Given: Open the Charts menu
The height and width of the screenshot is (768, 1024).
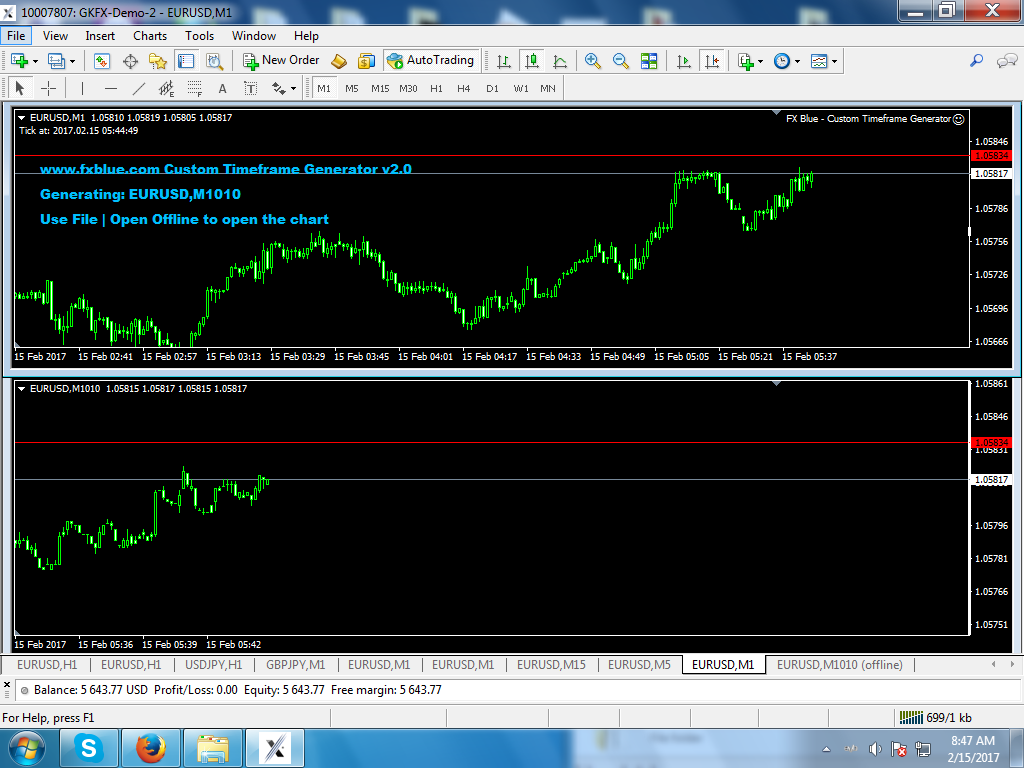Looking at the screenshot, I should pos(150,36).
